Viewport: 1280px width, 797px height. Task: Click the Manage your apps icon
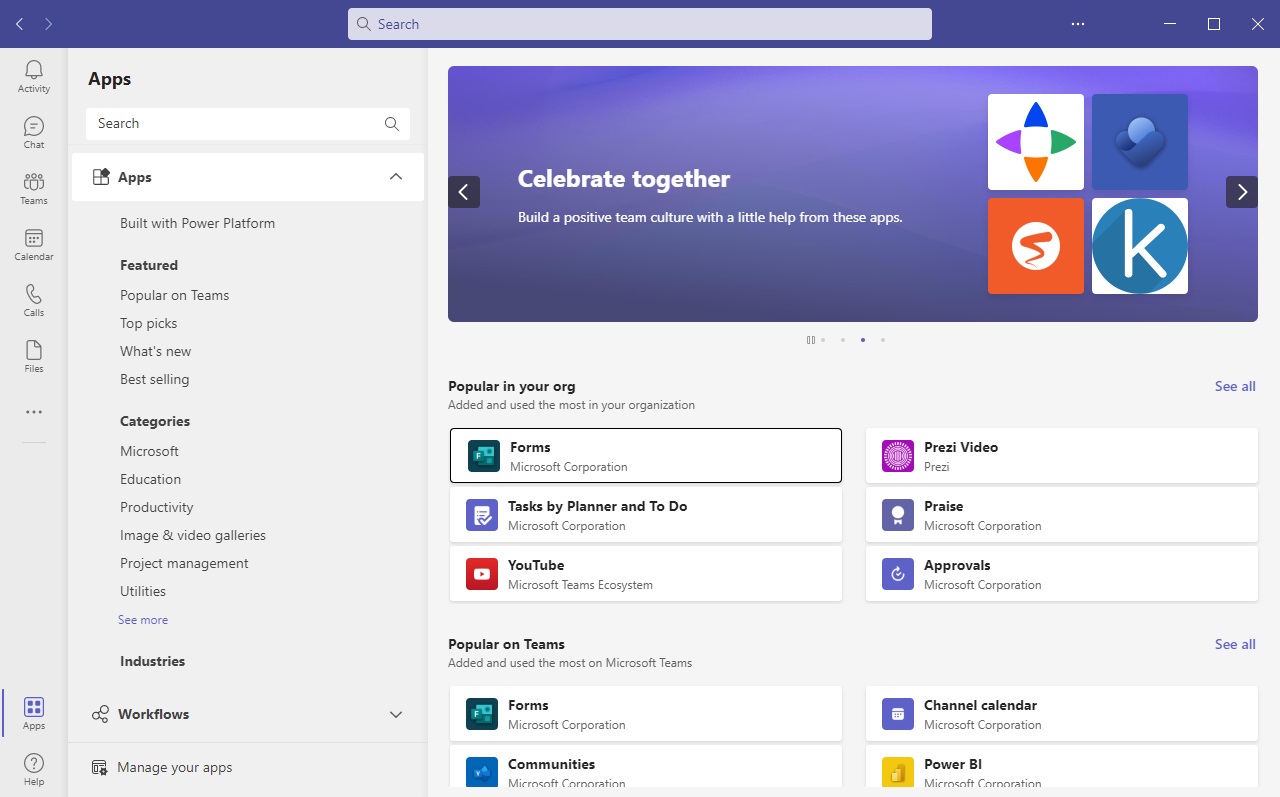100,767
